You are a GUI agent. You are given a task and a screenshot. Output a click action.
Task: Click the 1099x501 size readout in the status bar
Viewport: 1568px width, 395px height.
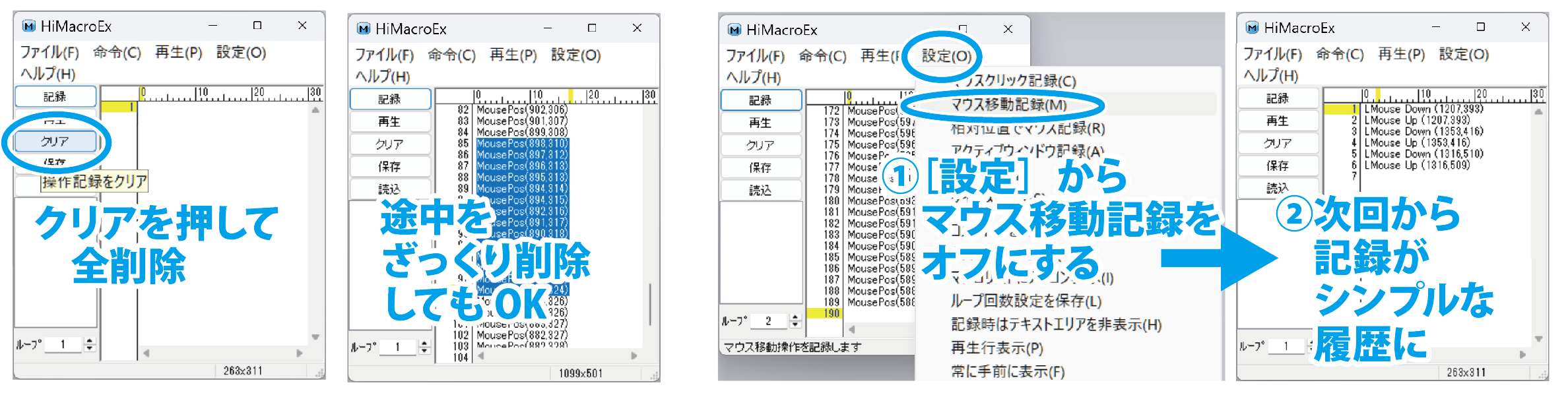[x=581, y=373]
